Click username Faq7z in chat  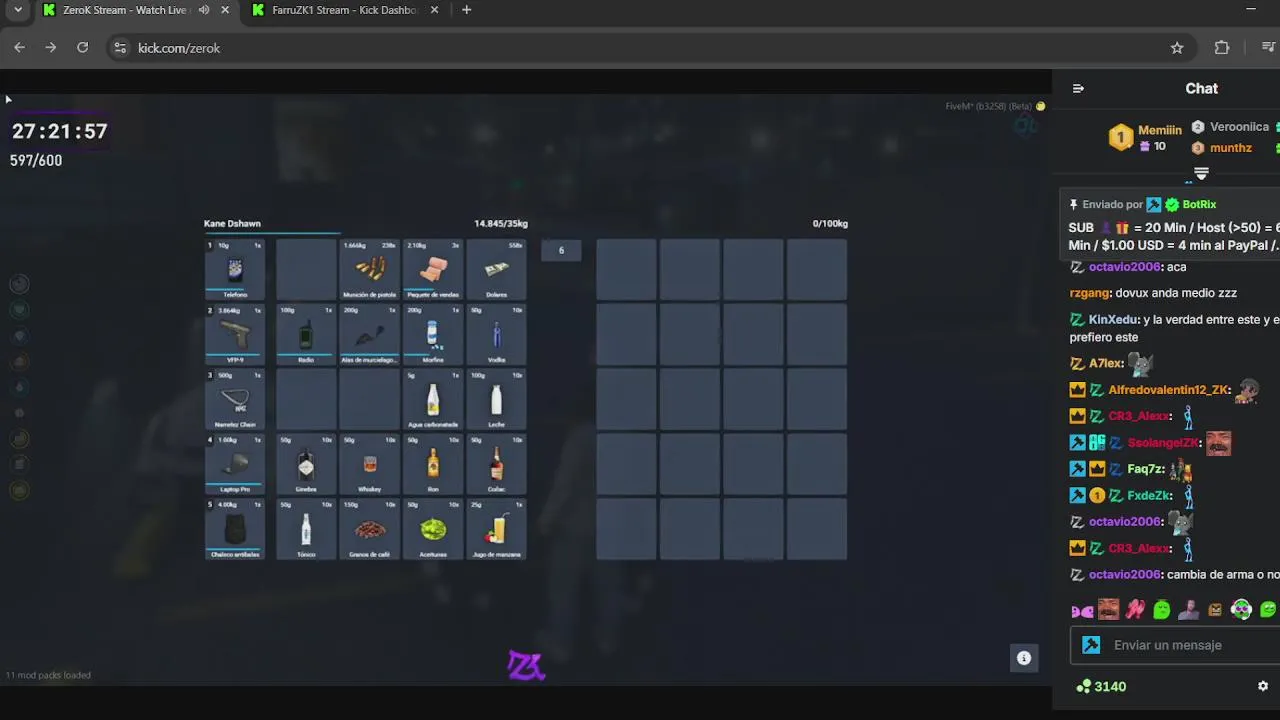pyautogui.click(x=1146, y=469)
